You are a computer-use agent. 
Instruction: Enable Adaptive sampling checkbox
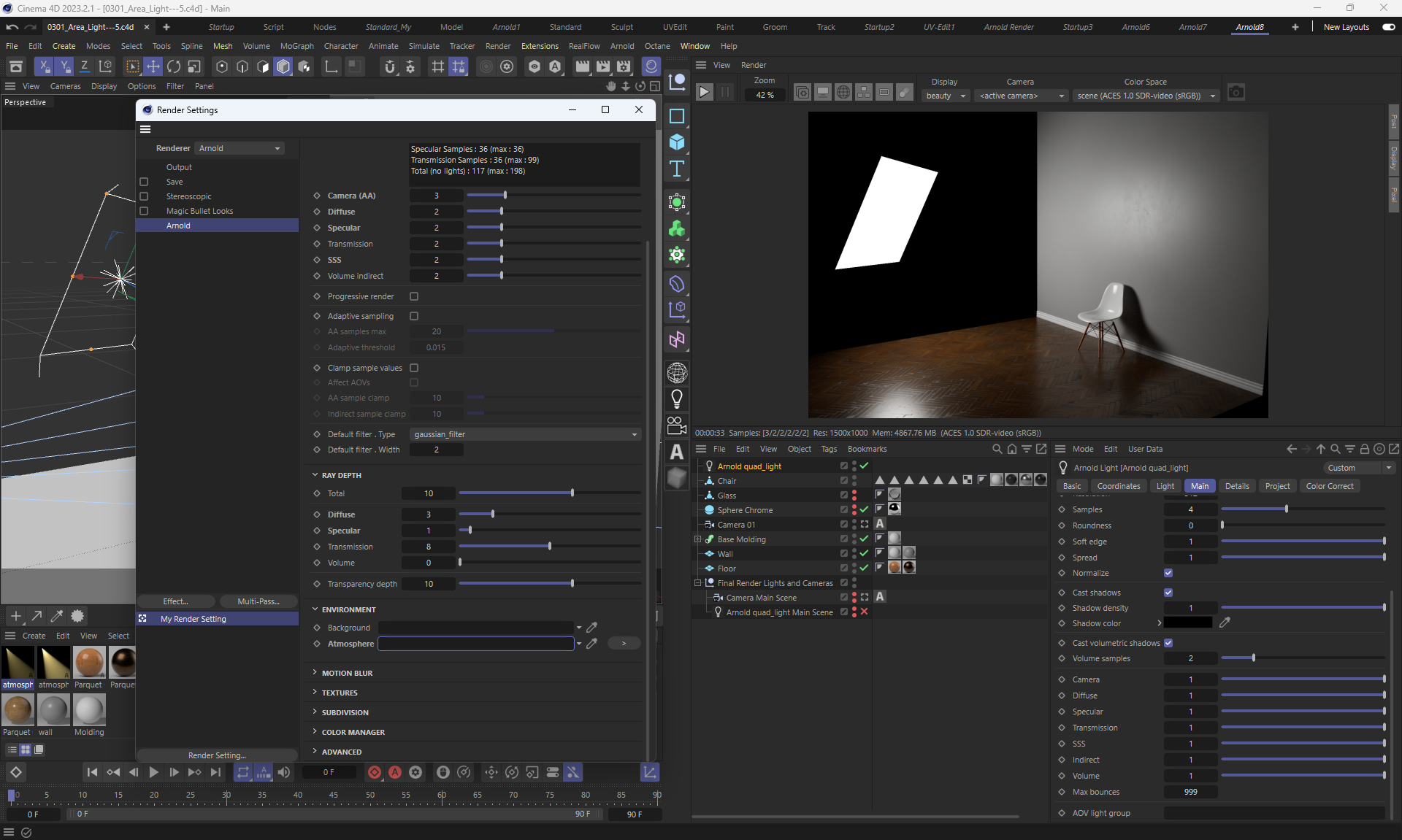coord(414,316)
